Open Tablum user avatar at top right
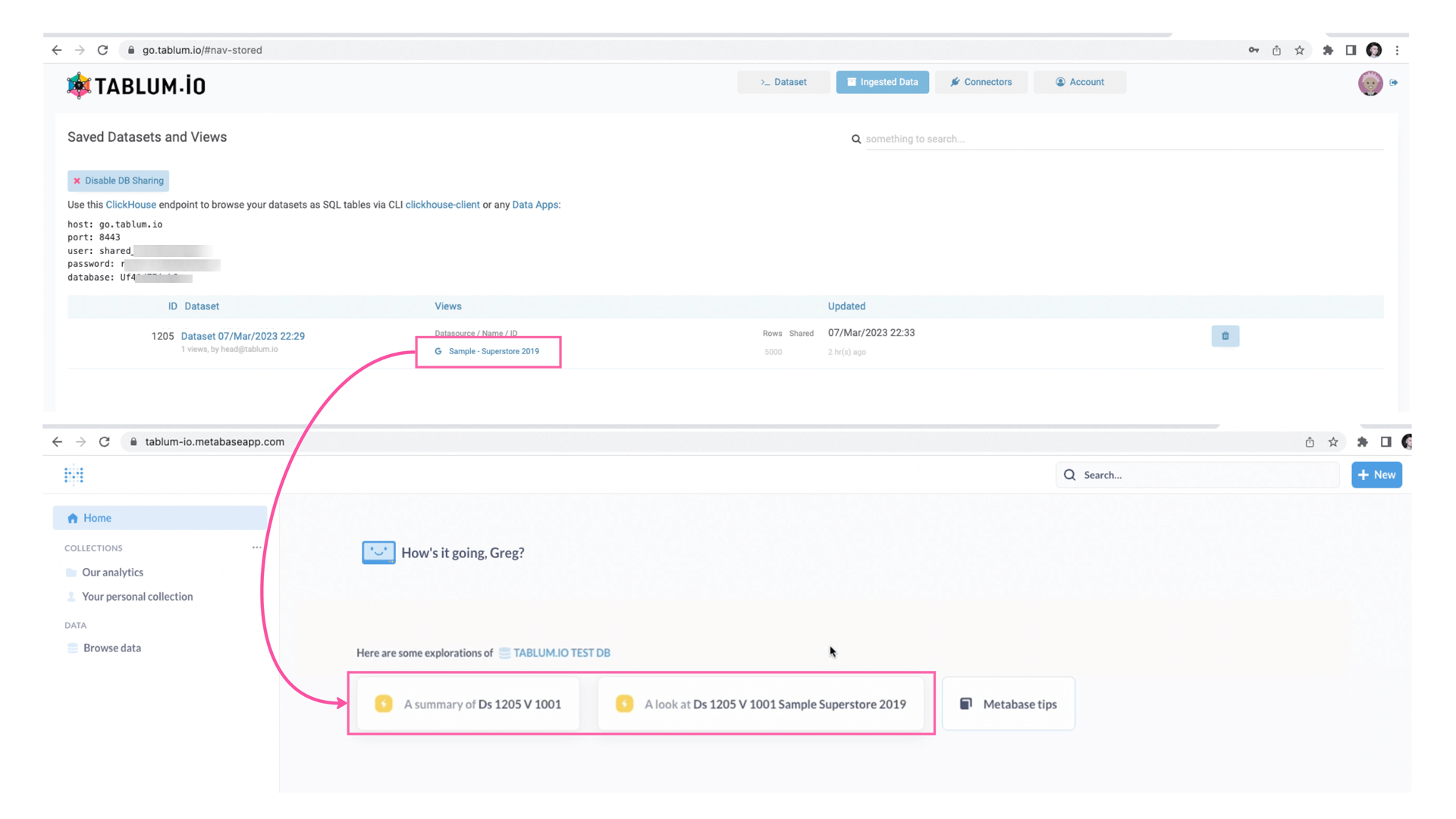Image resolution: width=1456 pixels, height=819 pixels. click(1370, 83)
